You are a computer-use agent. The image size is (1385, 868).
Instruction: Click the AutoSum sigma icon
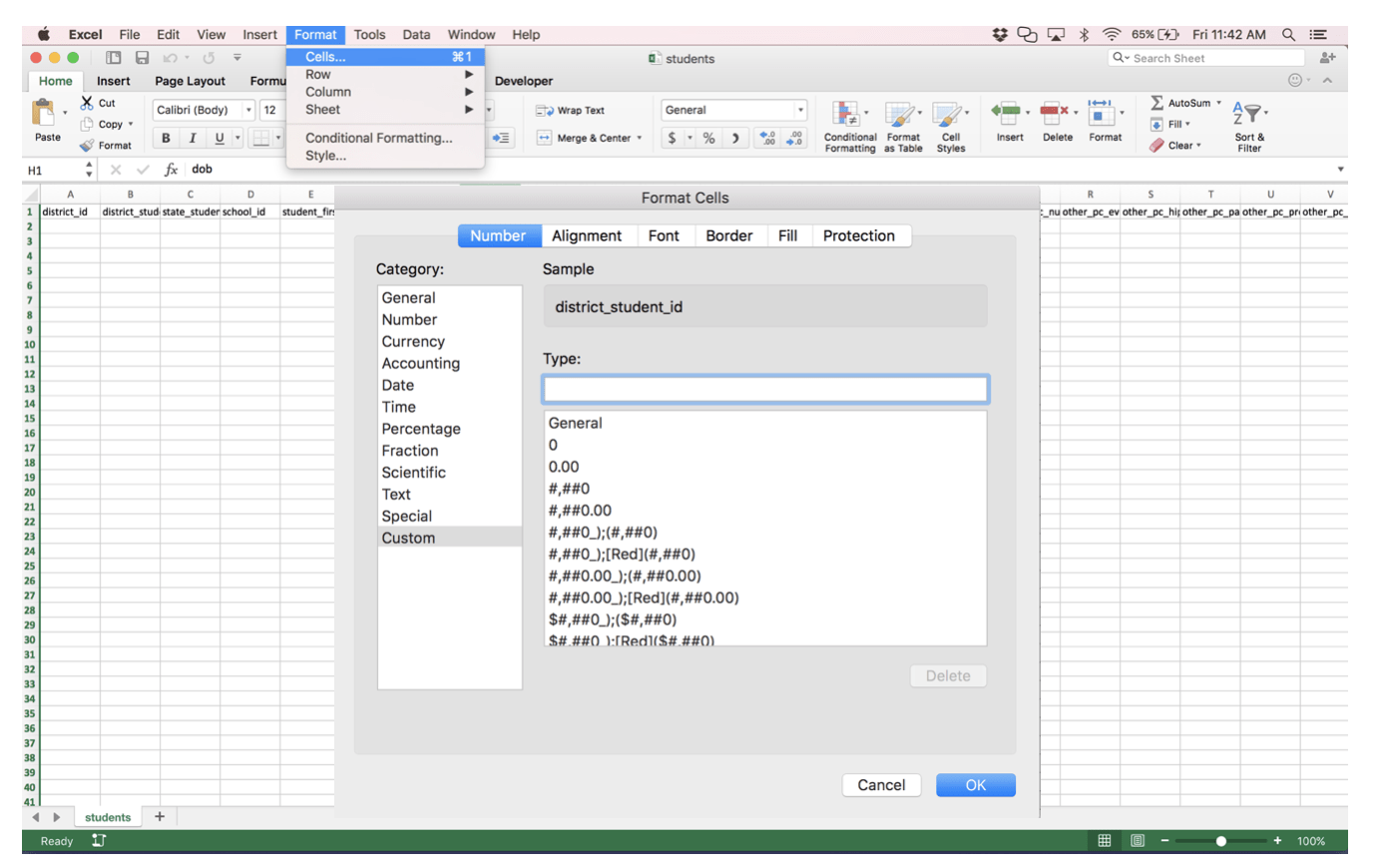click(1156, 103)
